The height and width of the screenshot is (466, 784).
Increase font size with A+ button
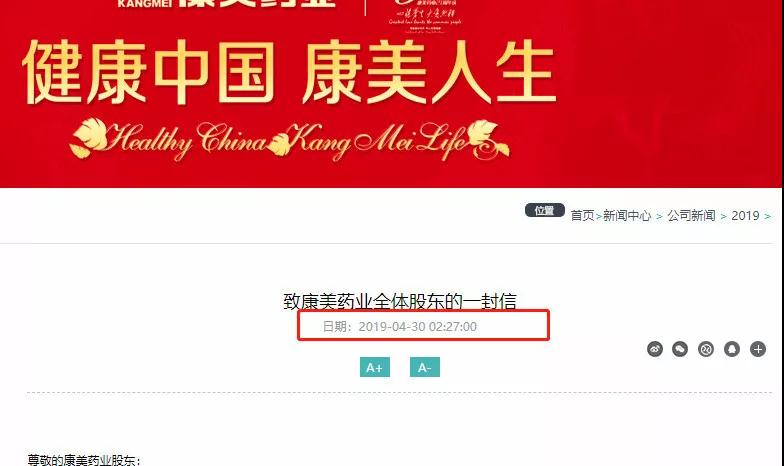pos(374,367)
